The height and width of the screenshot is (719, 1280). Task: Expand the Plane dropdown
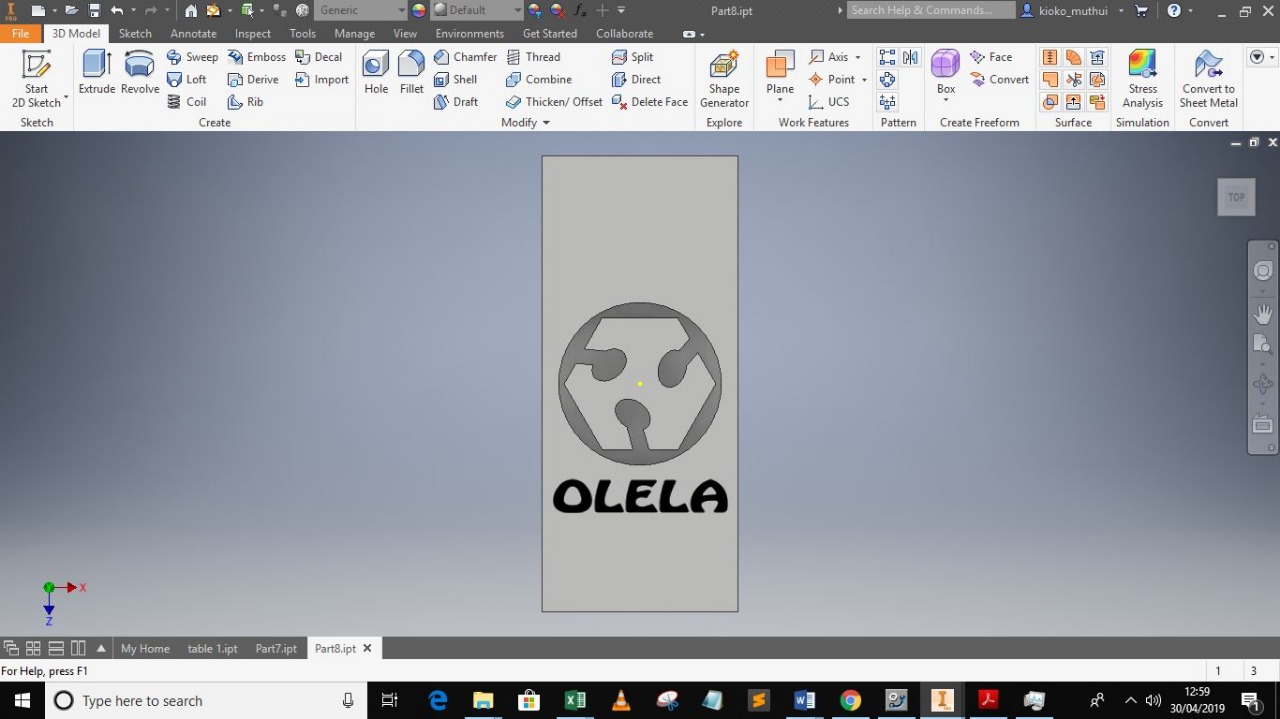pyautogui.click(x=780, y=99)
